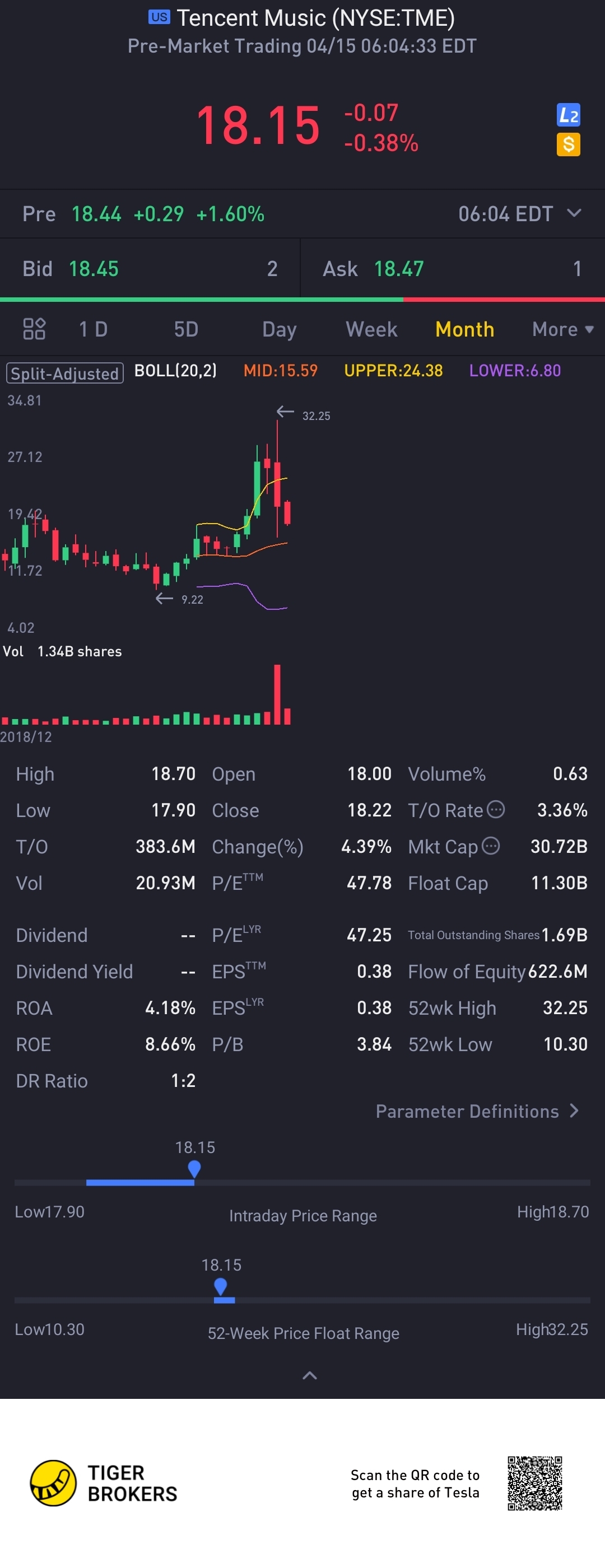Tap the Intraday Price Range slider marker

click(x=194, y=1169)
